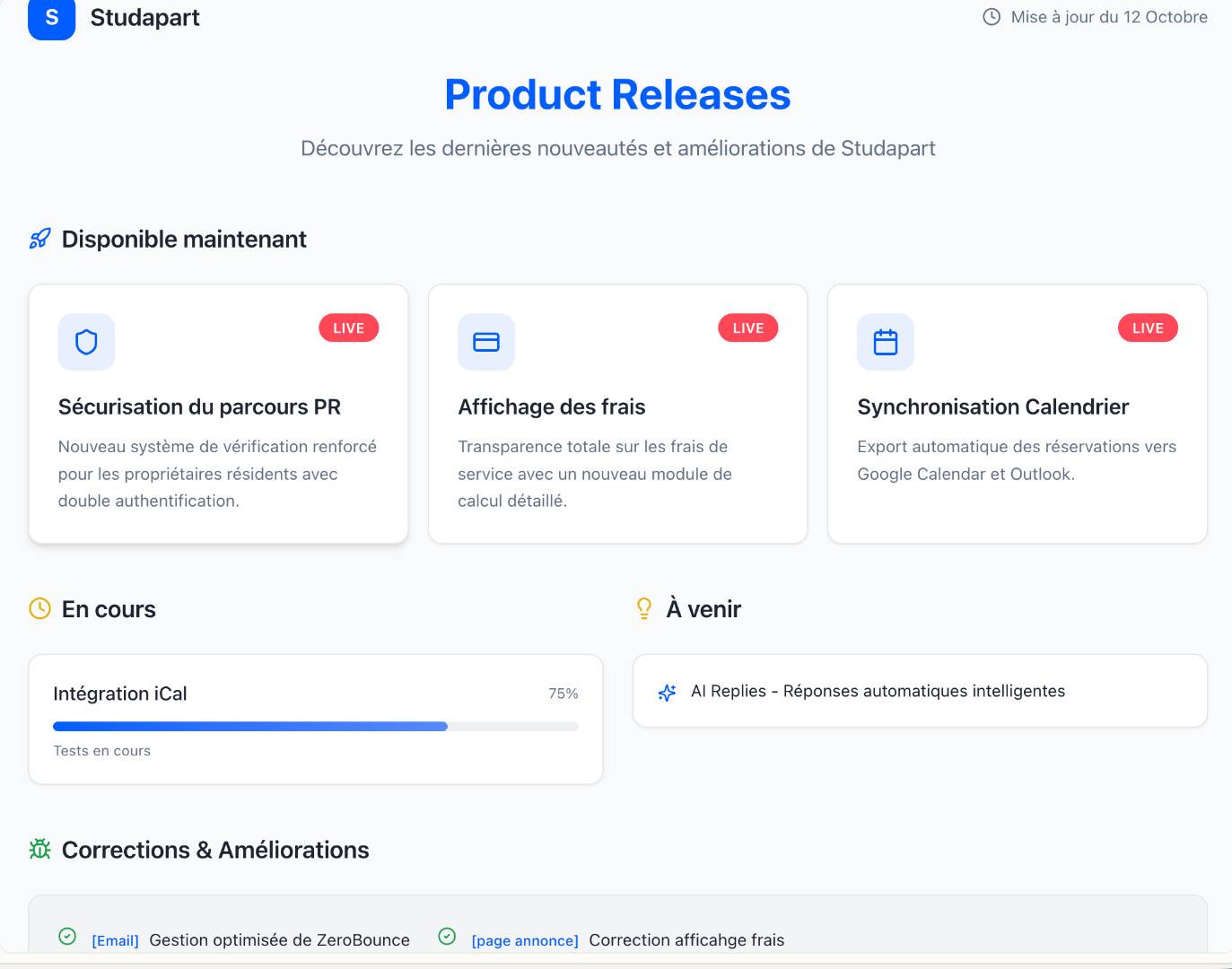Viewport: 1232px width, 969px height.
Task: Open the [page annonce] tag link
Action: coord(525,940)
